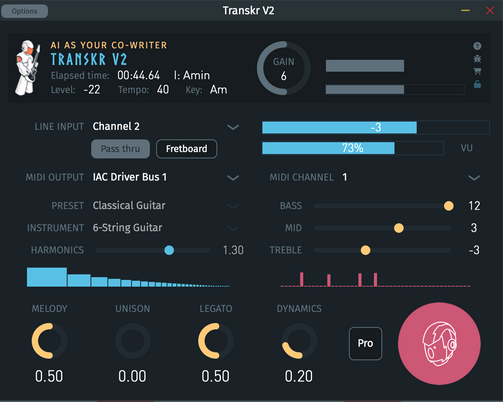Click the robot guitarist logo
This screenshot has width=503, height=402.
(x=27, y=68)
